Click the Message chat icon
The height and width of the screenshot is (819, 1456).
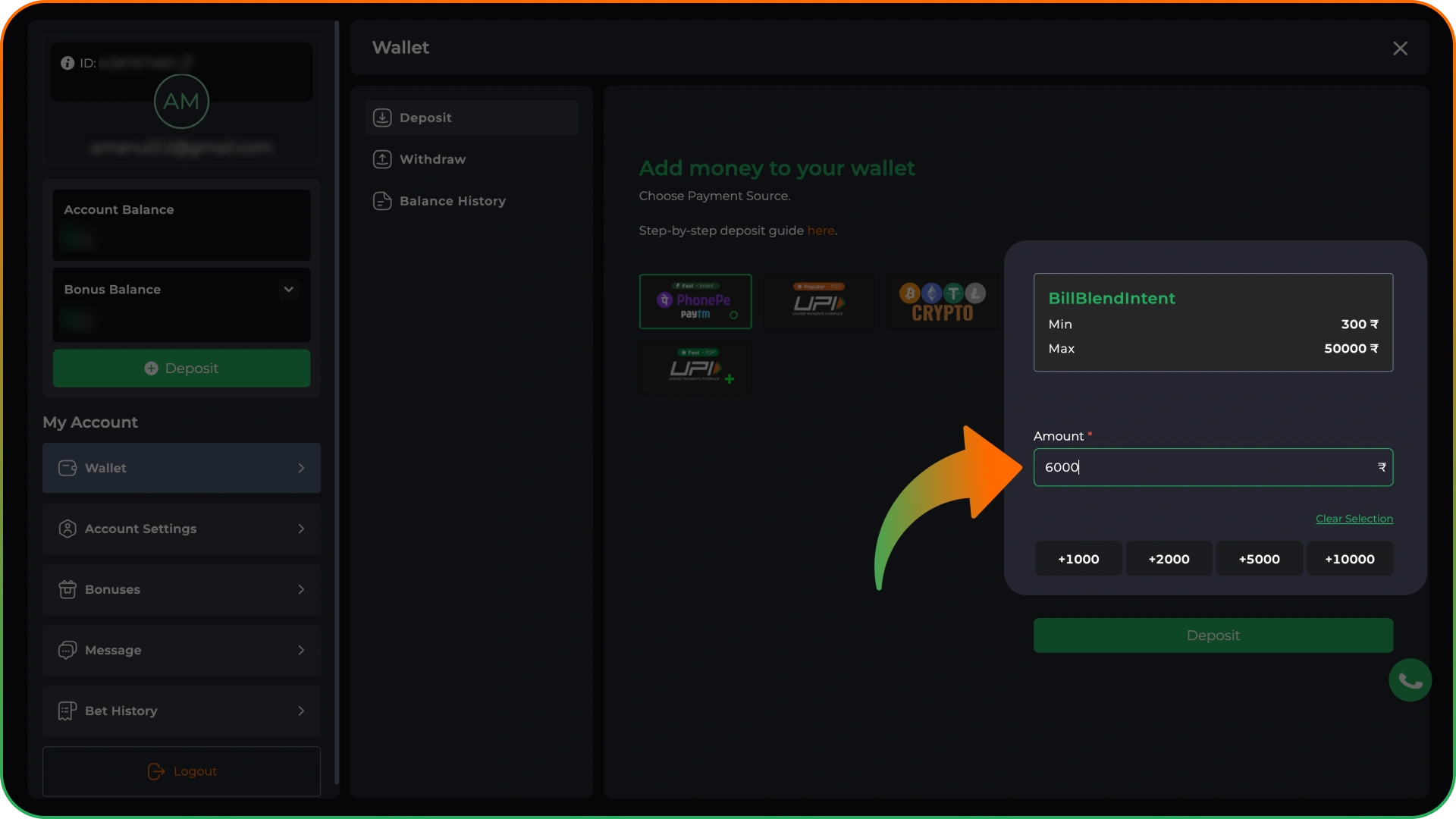pyautogui.click(x=67, y=650)
